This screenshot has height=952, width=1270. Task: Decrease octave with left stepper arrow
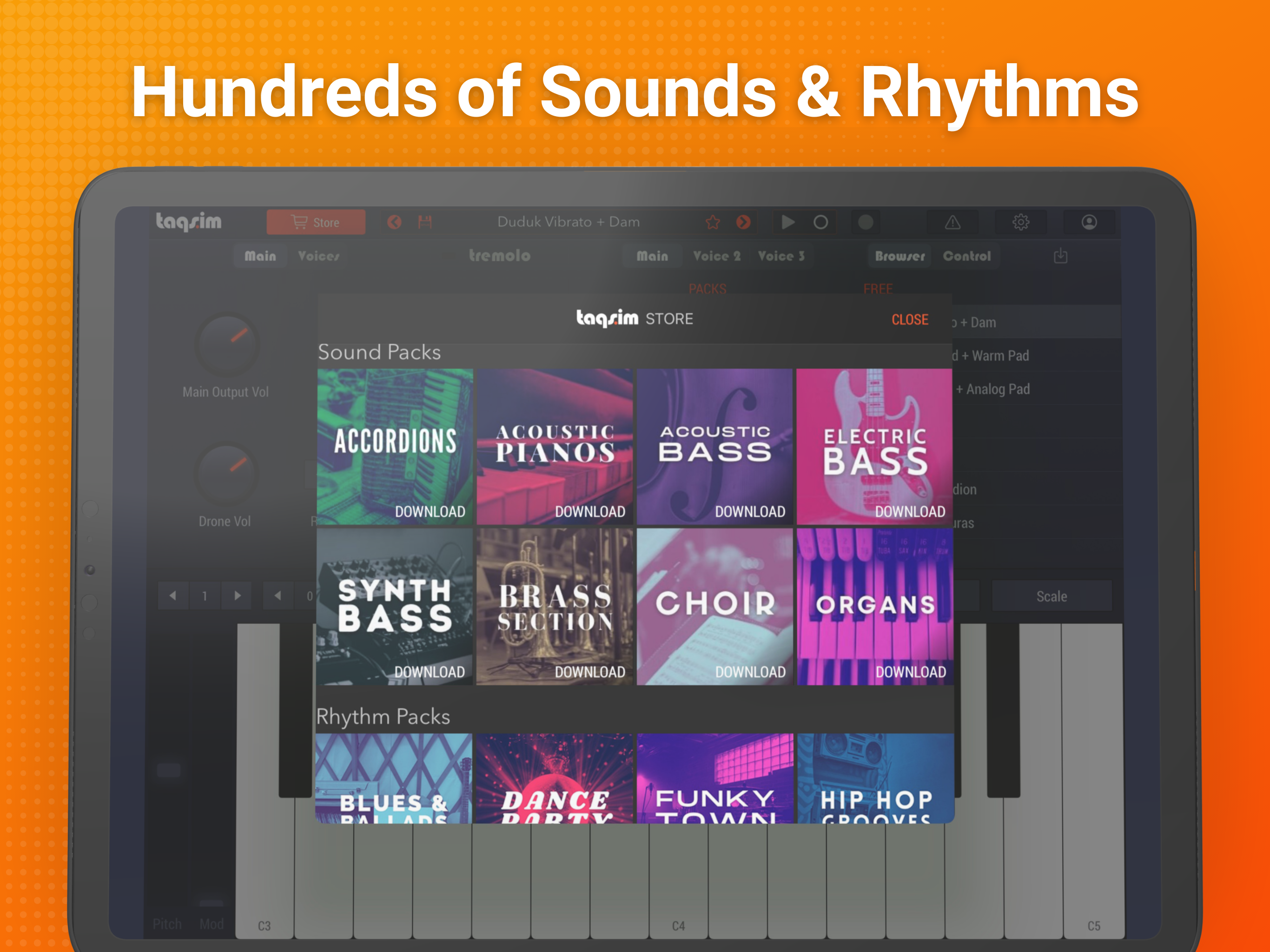tap(173, 596)
